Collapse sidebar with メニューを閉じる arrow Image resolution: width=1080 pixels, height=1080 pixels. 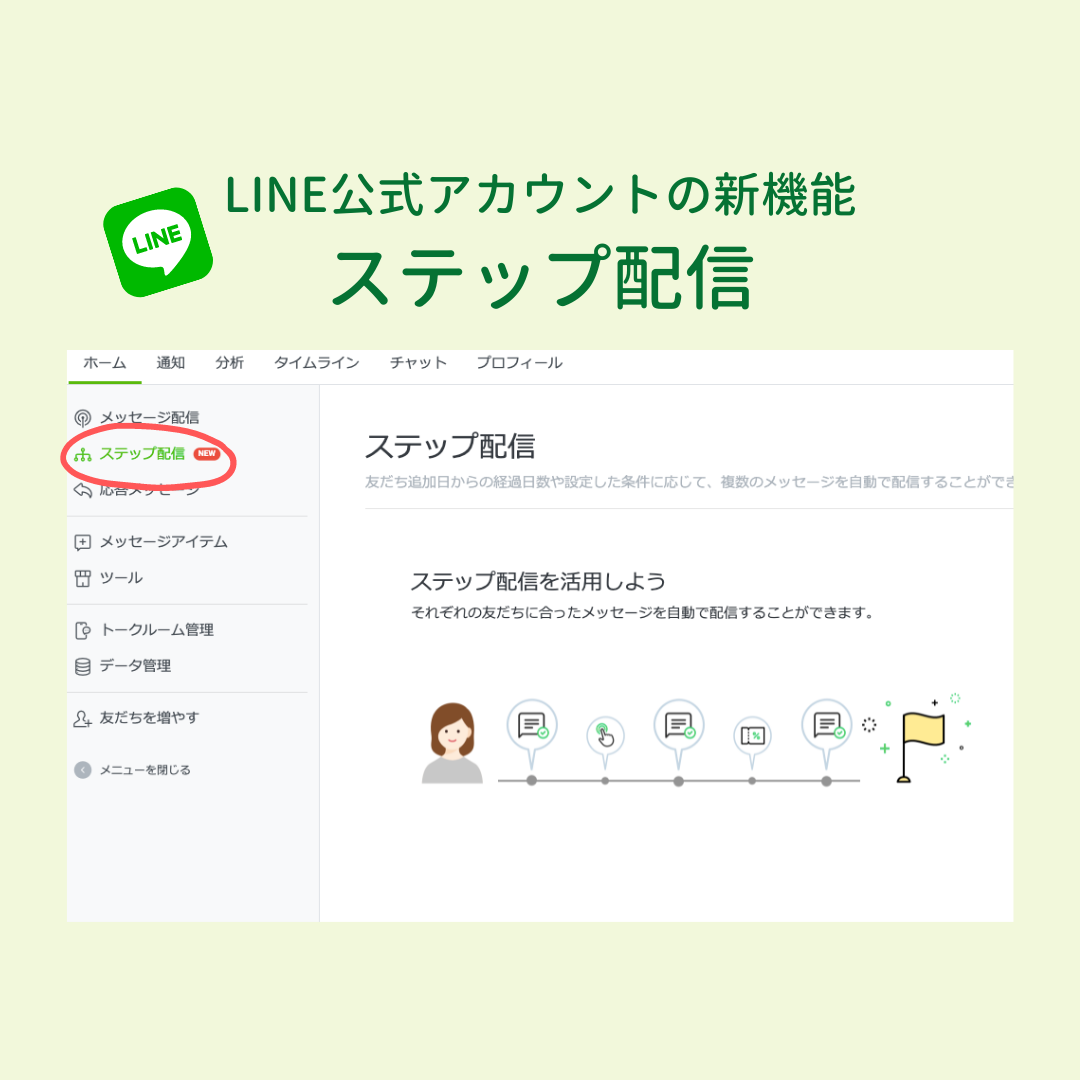(83, 770)
